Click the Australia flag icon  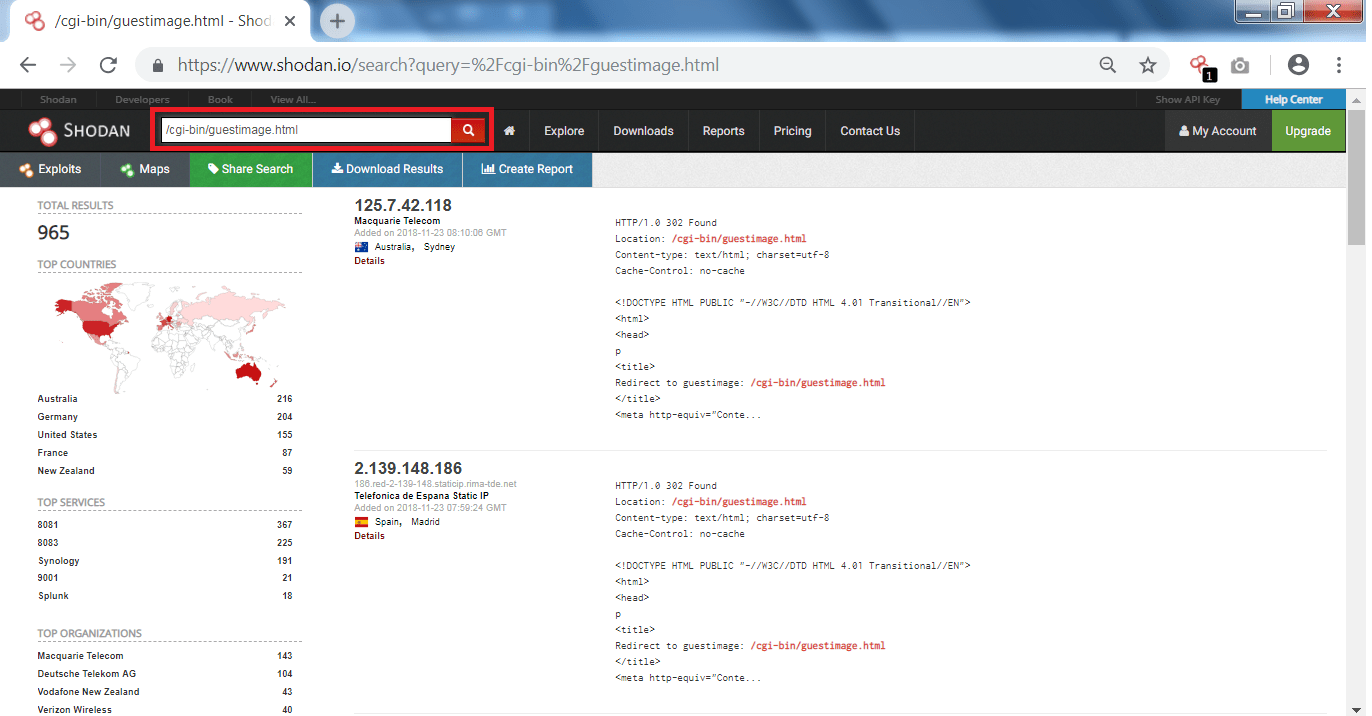(361, 246)
